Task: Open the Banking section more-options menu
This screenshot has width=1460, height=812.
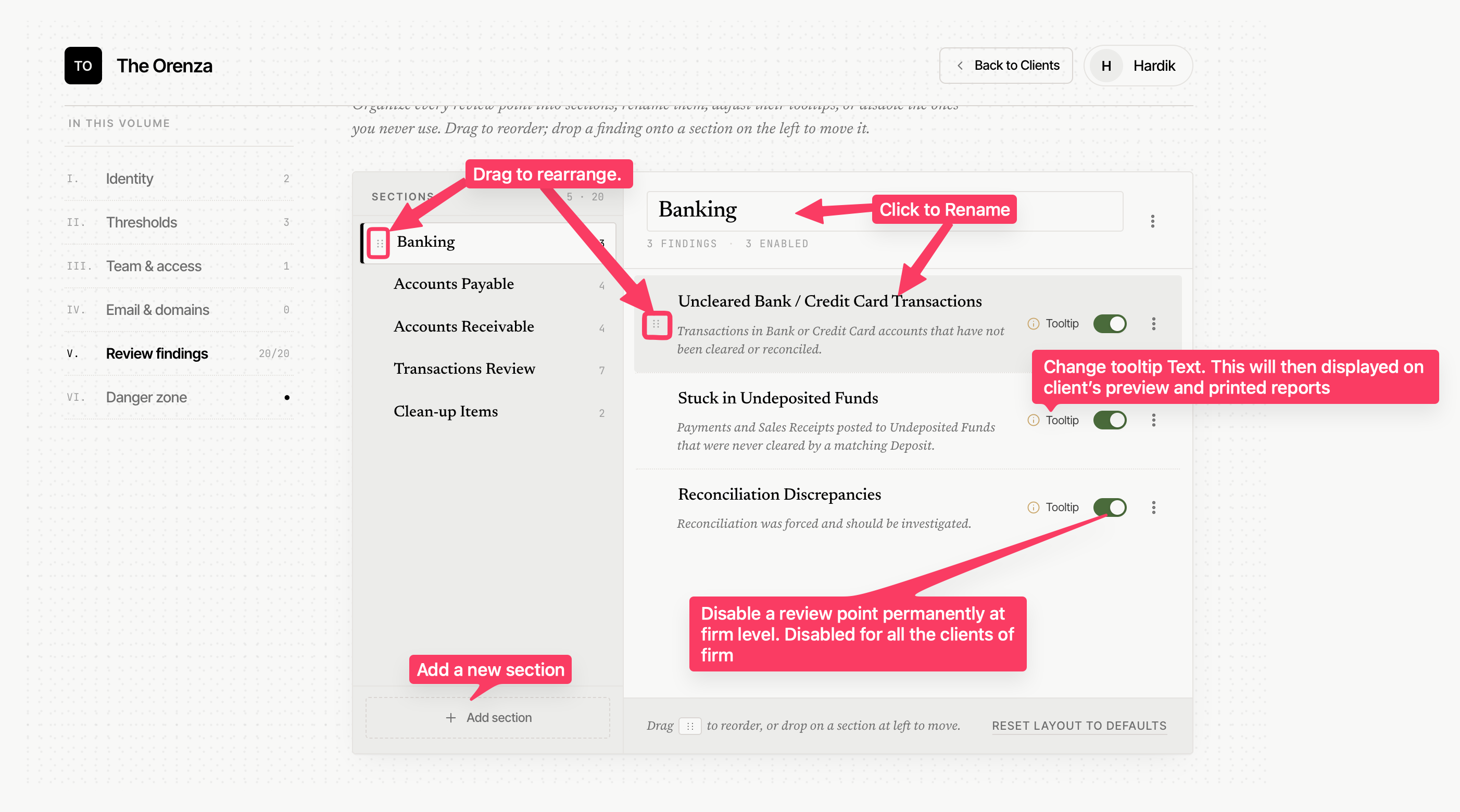Action: [x=1152, y=221]
